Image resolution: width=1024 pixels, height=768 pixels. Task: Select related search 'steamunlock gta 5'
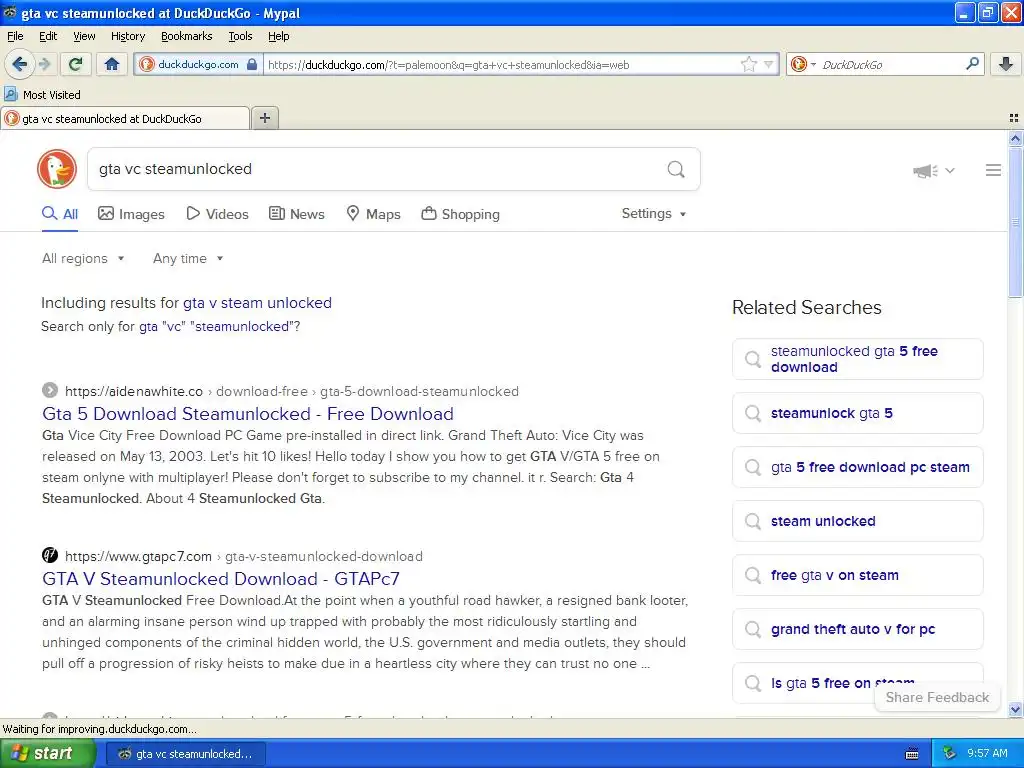click(857, 413)
